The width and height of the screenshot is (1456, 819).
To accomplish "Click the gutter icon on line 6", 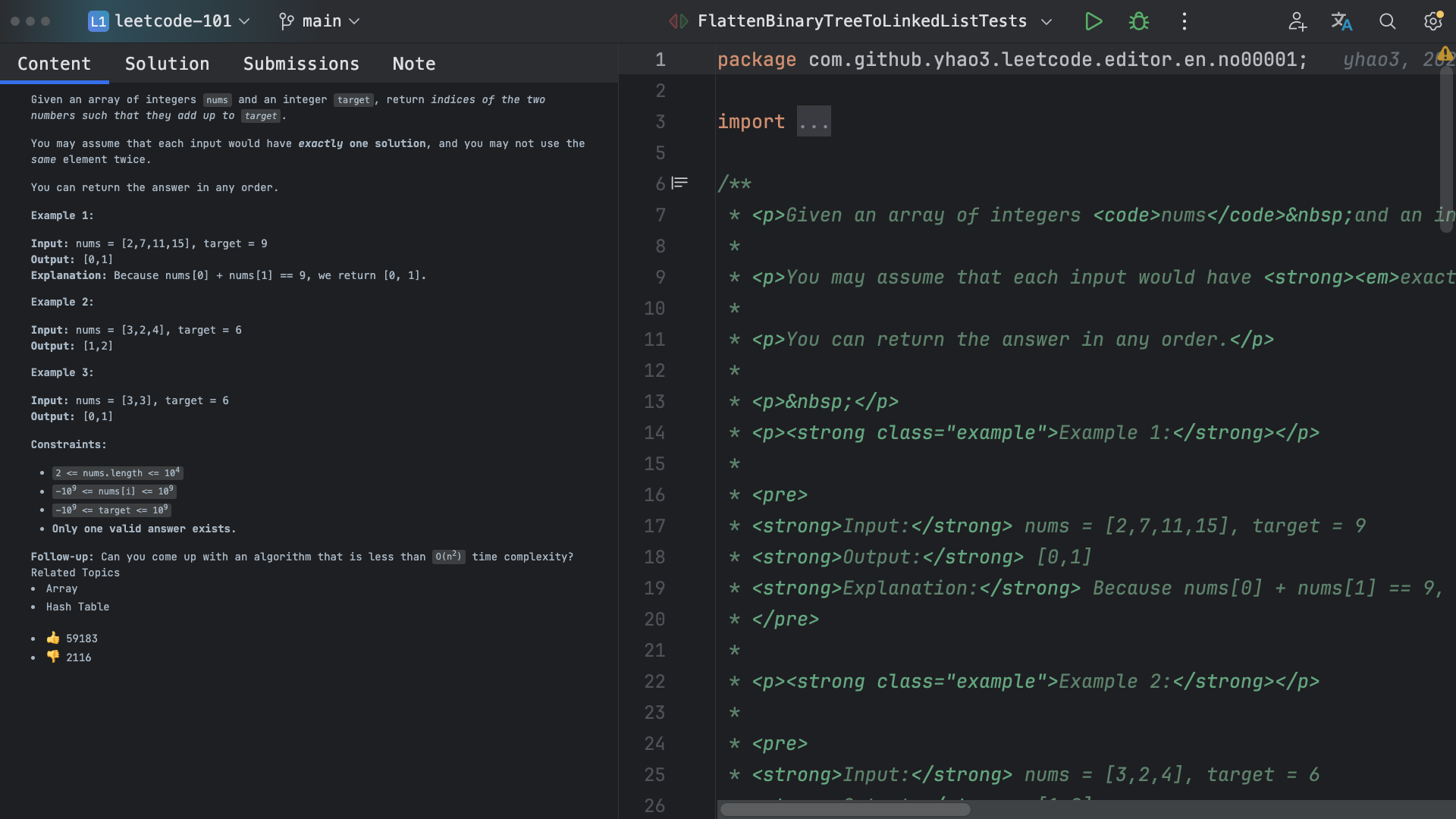I will tap(680, 183).
